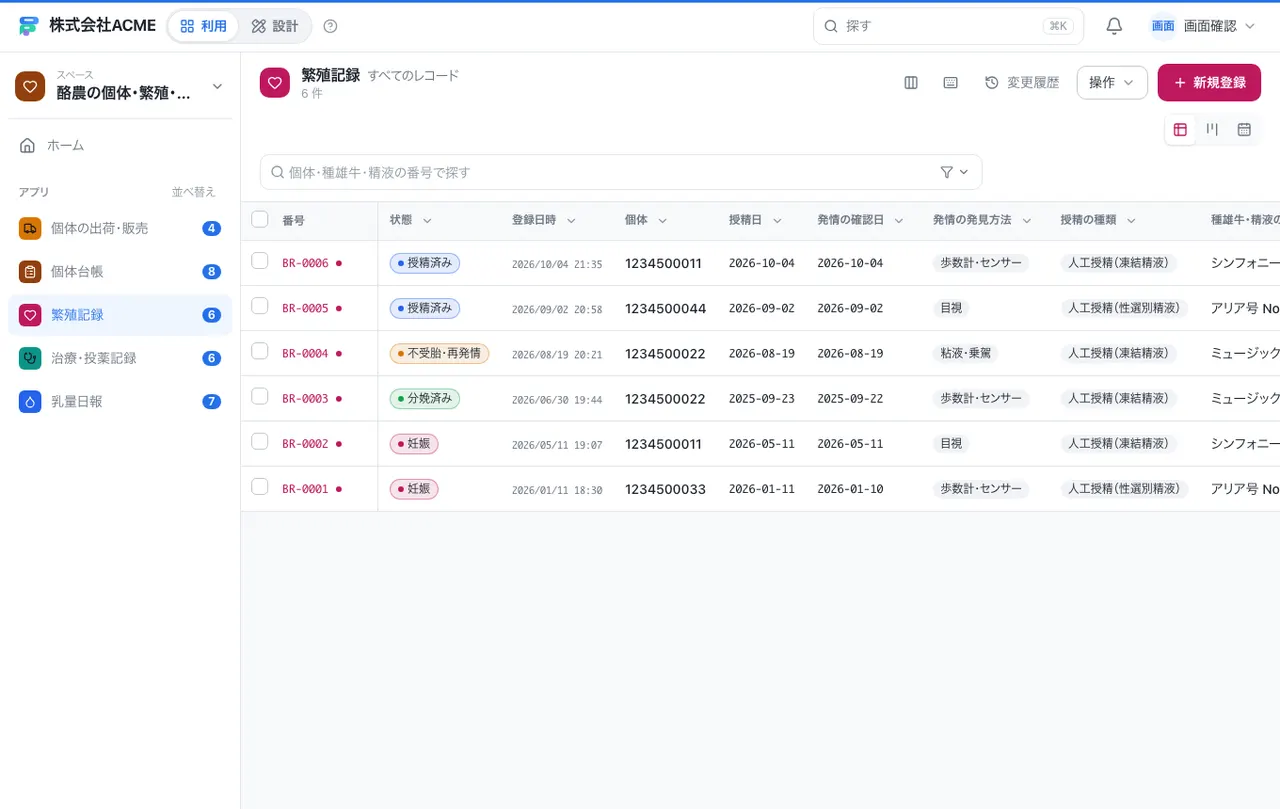Open the 状態 column sort dropdown
1280x809 pixels.
427,220
